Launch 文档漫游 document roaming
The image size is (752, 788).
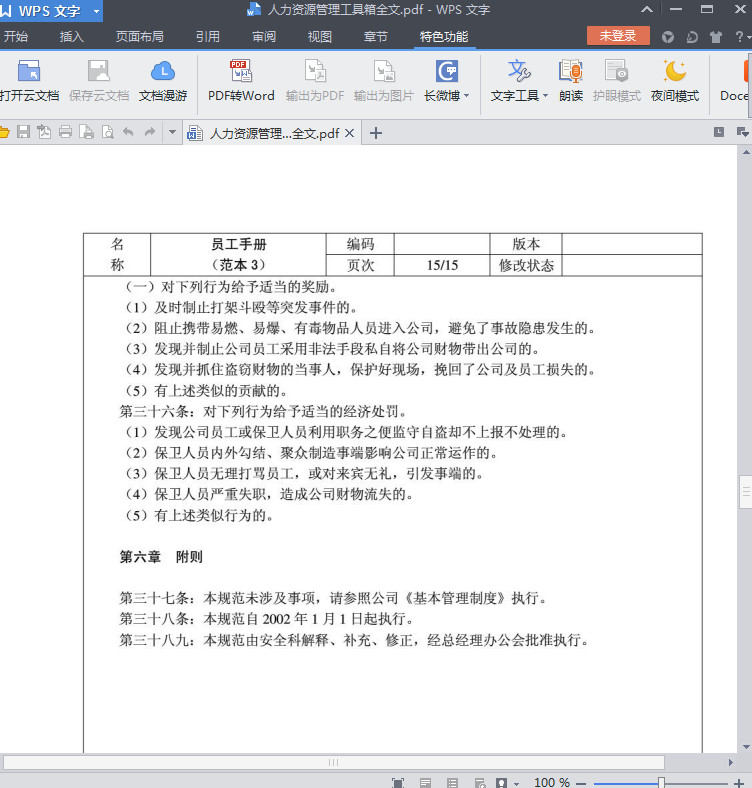tap(163, 80)
